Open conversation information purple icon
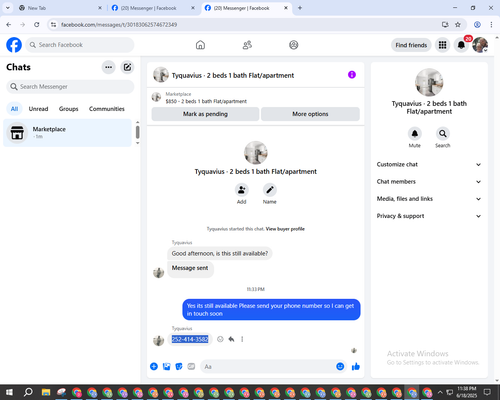Viewport: 500px width, 400px height. (352, 75)
